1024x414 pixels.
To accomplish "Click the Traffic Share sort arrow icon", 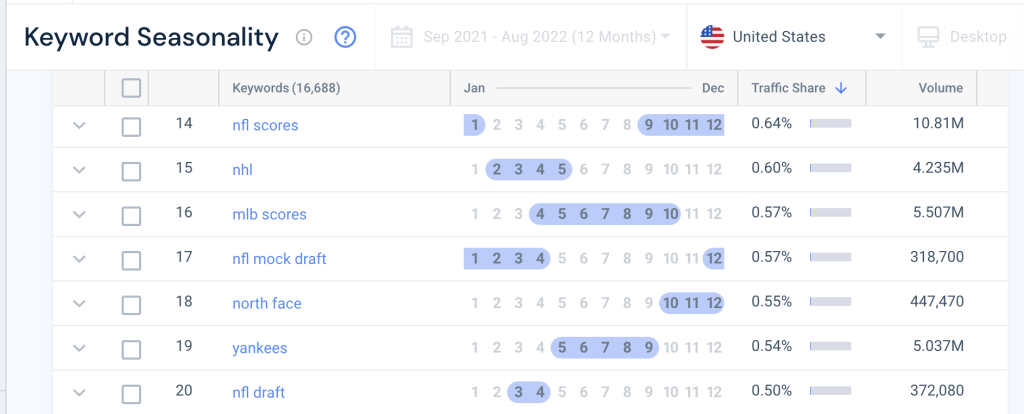I will point(841,88).
